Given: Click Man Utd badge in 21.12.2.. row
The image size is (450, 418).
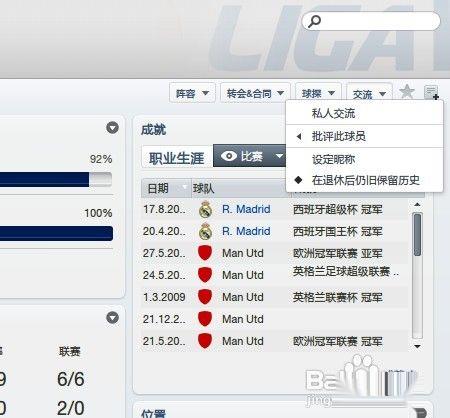Looking at the screenshot, I should tap(205, 319).
